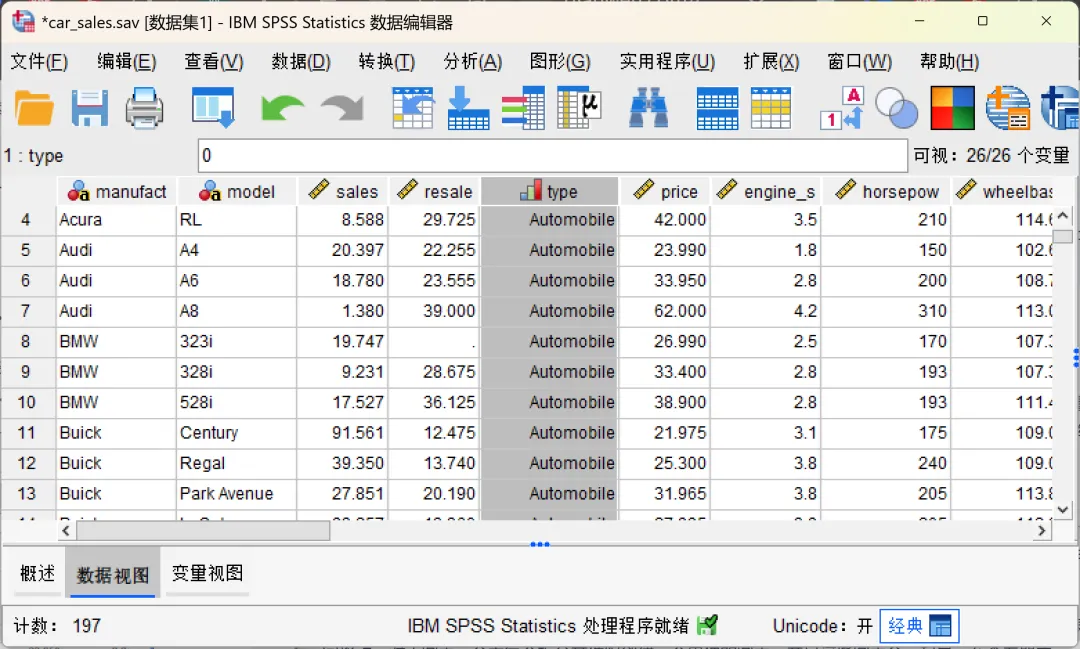Select the model column header

tap(236, 192)
